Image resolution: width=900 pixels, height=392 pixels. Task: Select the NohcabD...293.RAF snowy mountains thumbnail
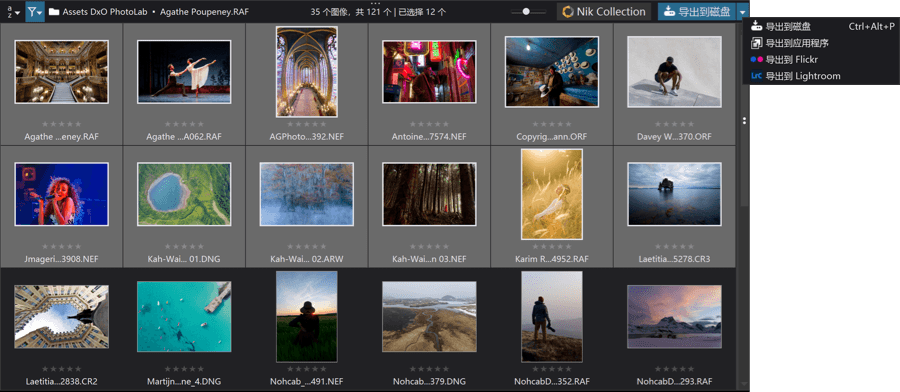(x=674, y=317)
